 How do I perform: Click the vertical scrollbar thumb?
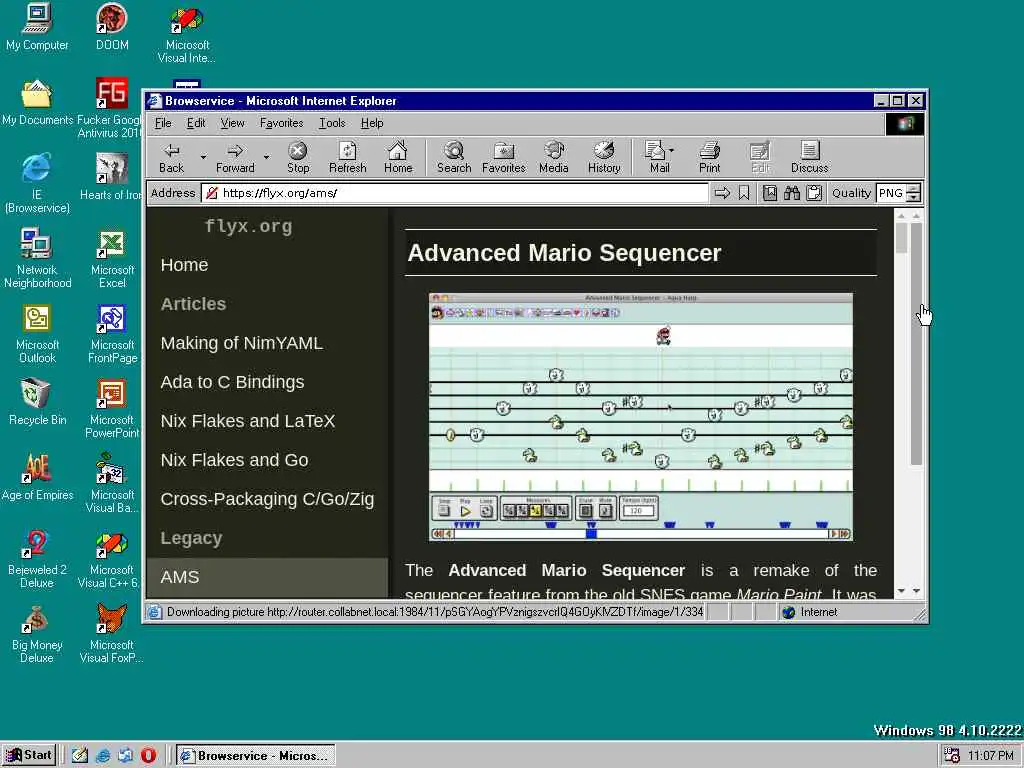click(916, 343)
